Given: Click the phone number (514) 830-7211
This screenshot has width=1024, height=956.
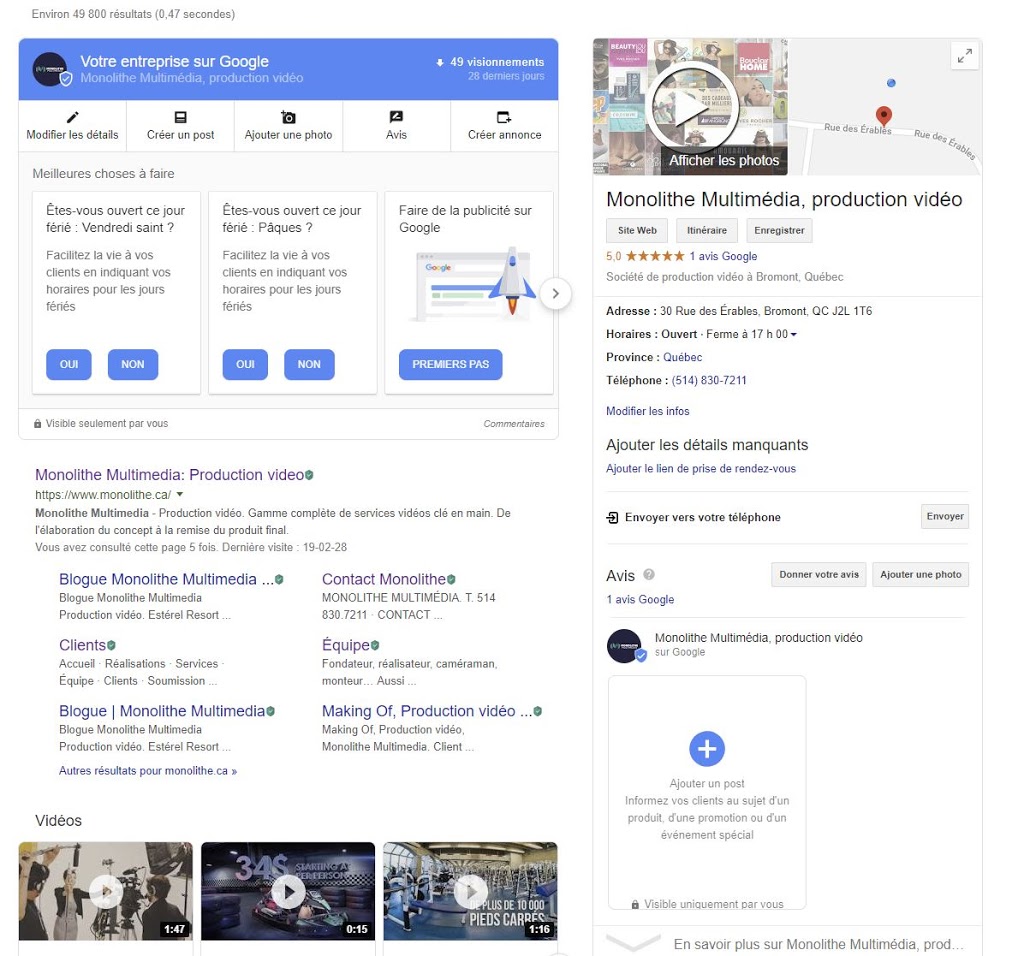Looking at the screenshot, I should 709,380.
